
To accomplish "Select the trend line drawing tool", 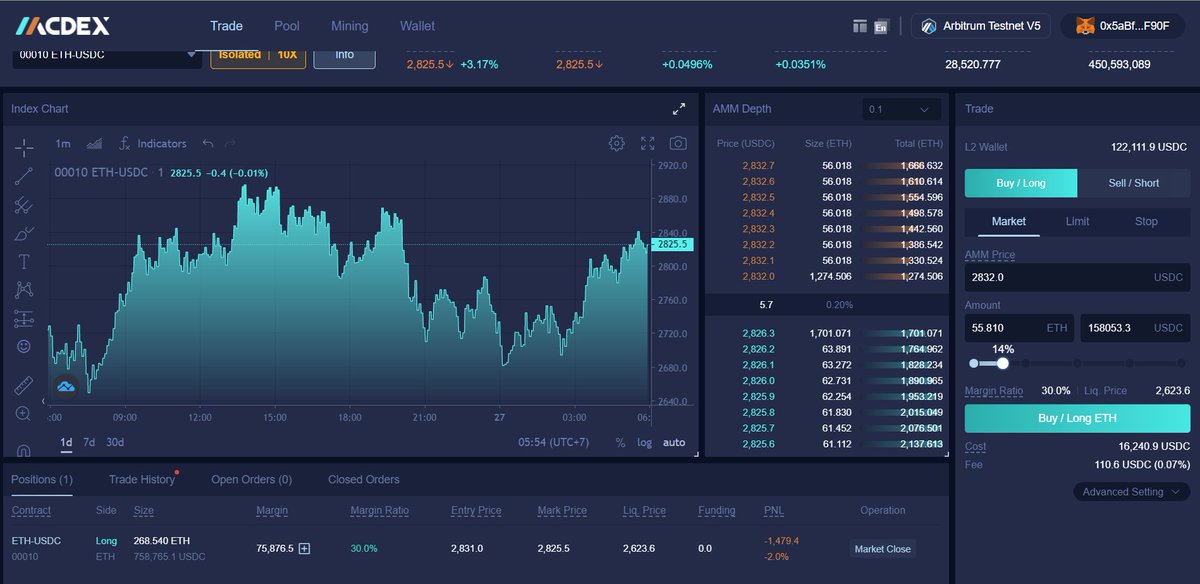I will (24, 176).
